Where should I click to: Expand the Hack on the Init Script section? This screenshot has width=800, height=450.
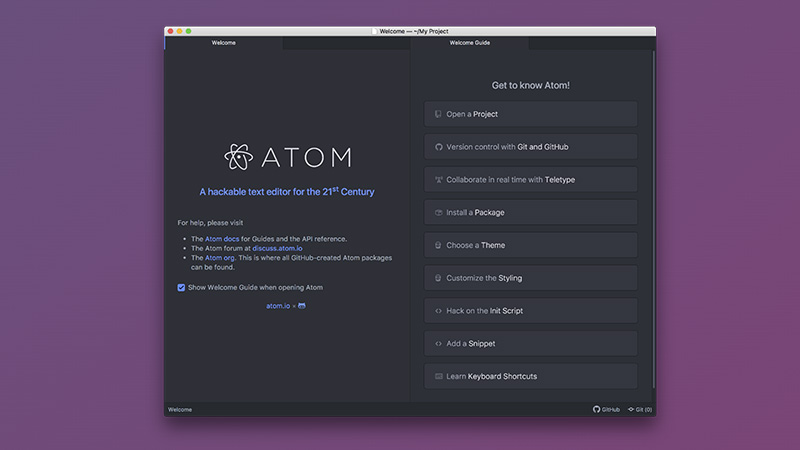point(531,311)
